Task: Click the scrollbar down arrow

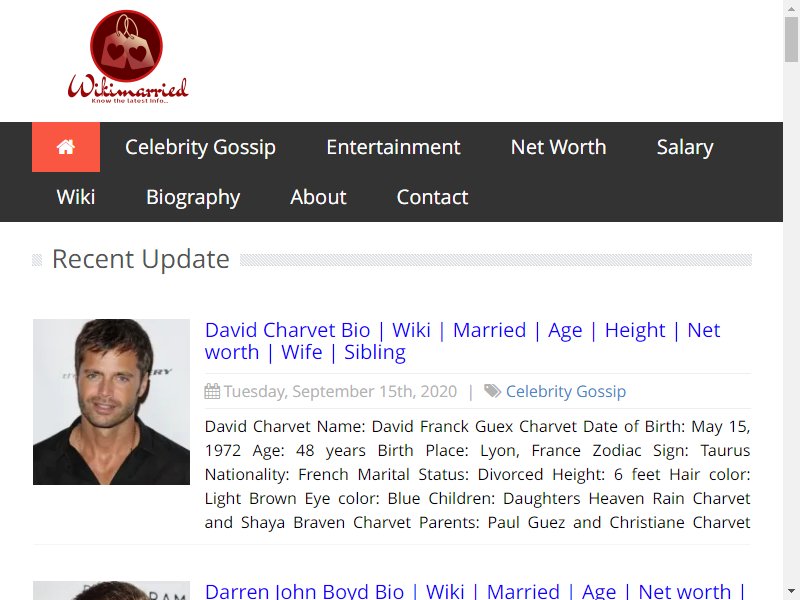Action: coord(791,592)
